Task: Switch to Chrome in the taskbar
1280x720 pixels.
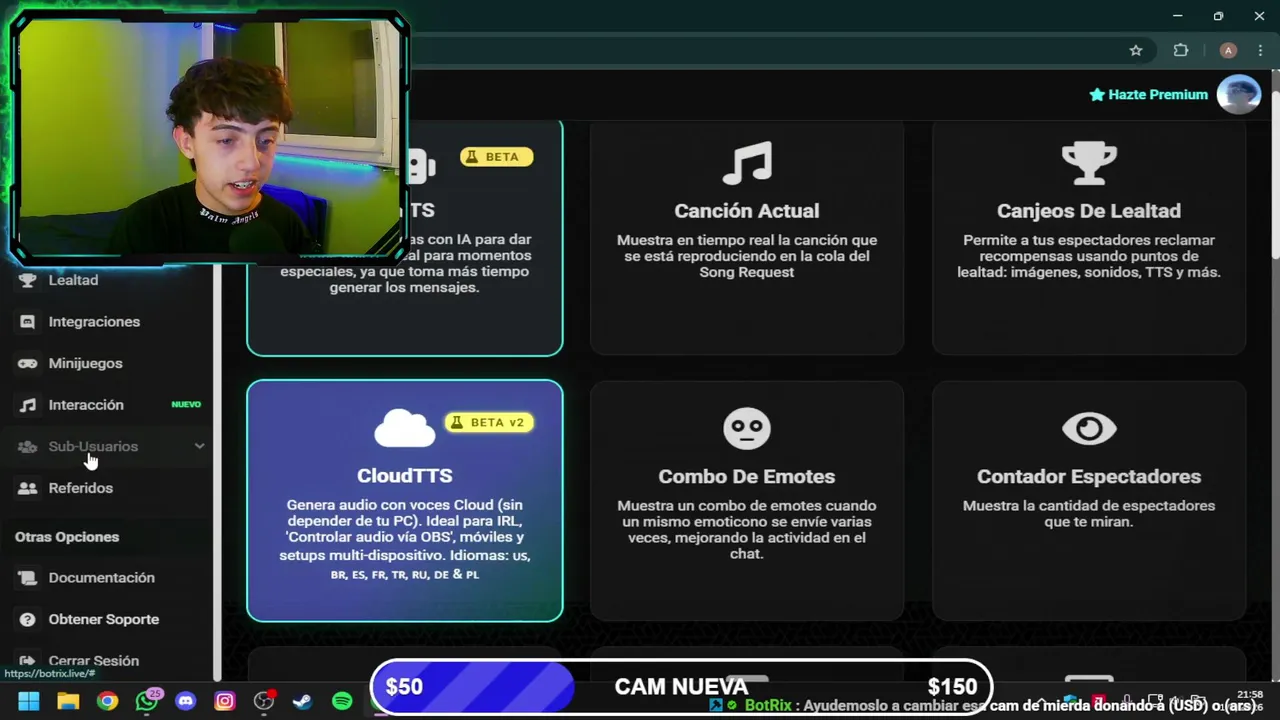Action: click(x=107, y=701)
